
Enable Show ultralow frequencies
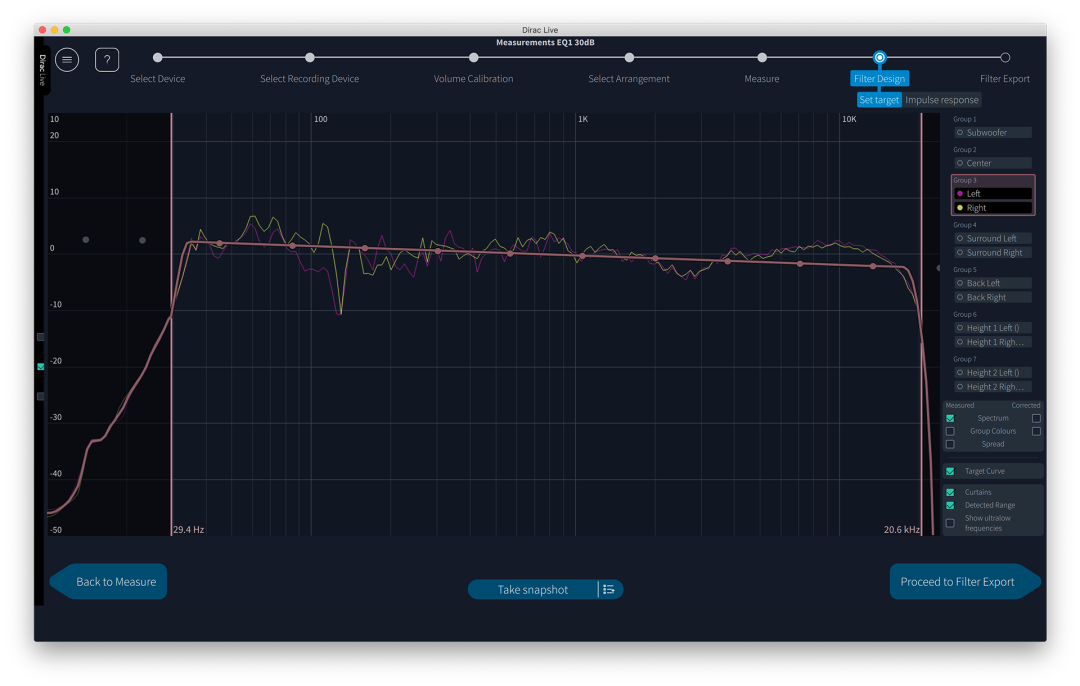coord(950,523)
